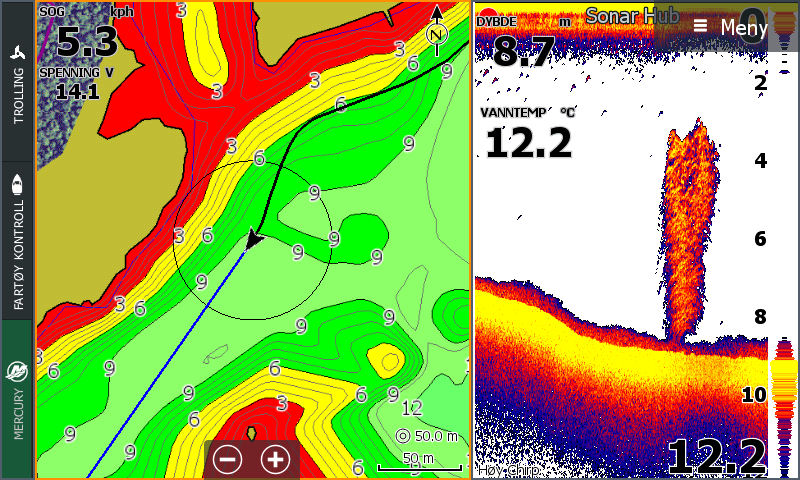Select the Sonar Hub source title
800x480 pixels.
coord(632,16)
